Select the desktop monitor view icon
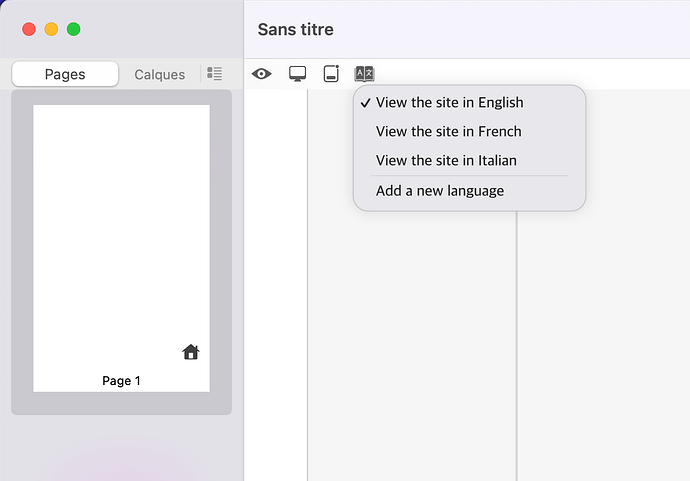The image size is (690, 481). [297, 73]
